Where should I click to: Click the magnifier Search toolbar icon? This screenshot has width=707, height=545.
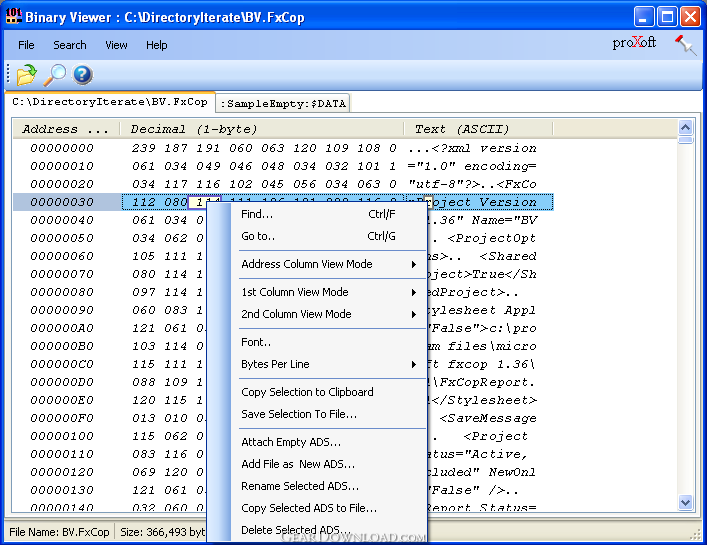tap(55, 74)
